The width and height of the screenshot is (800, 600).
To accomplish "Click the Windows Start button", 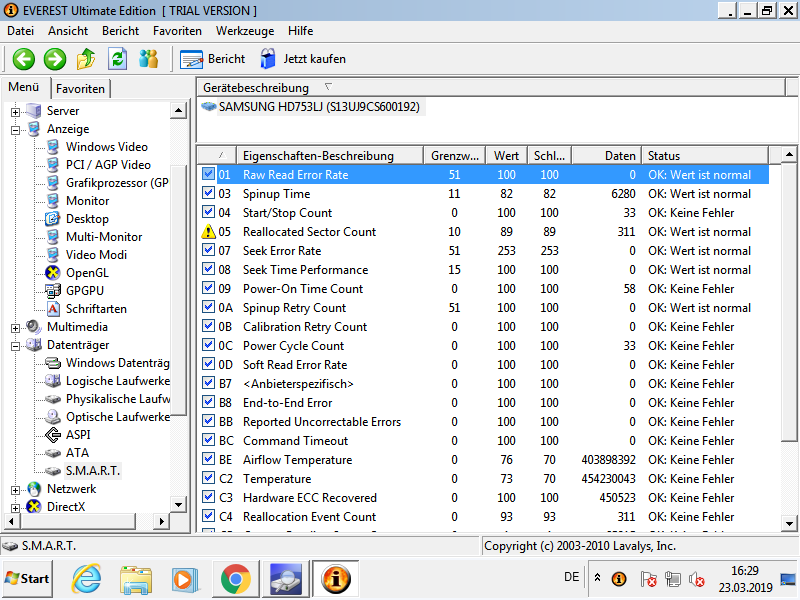I will pyautogui.click(x=27, y=579).
